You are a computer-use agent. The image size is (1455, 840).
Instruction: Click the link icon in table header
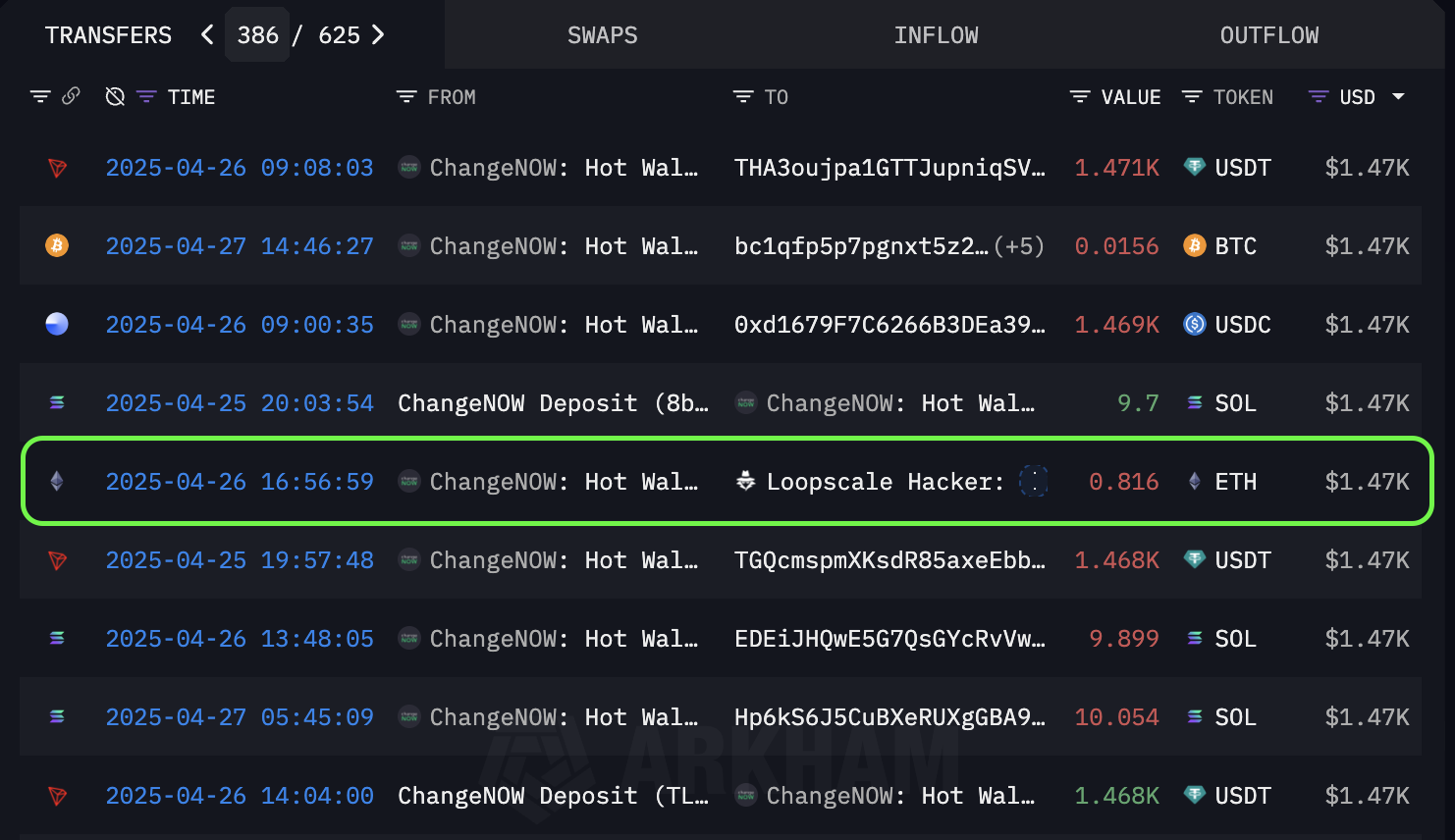71,96
